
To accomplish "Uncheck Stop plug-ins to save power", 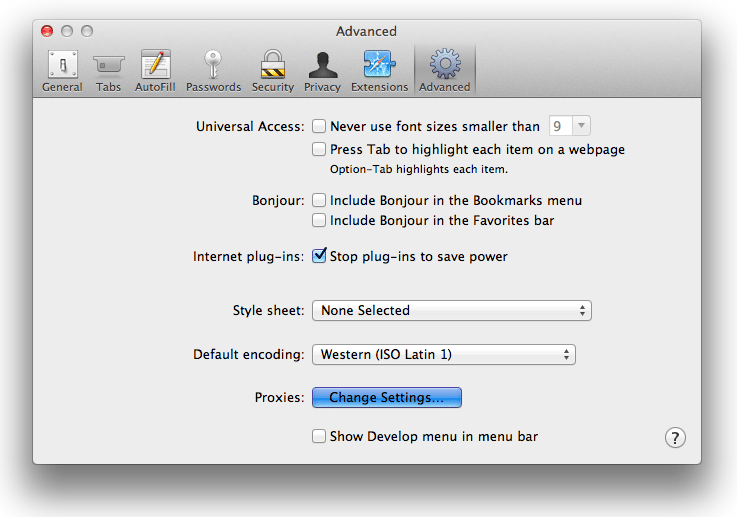I will (319, 256).
